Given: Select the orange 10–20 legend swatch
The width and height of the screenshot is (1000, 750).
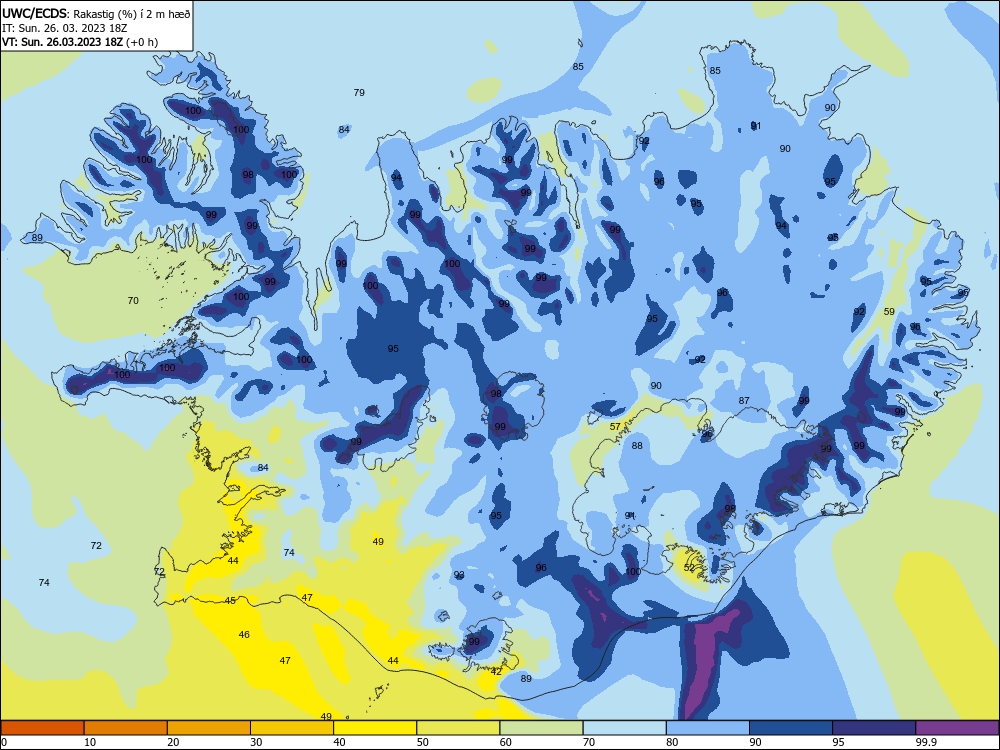Looking at the screenshot, I should (x=126, y=728).
